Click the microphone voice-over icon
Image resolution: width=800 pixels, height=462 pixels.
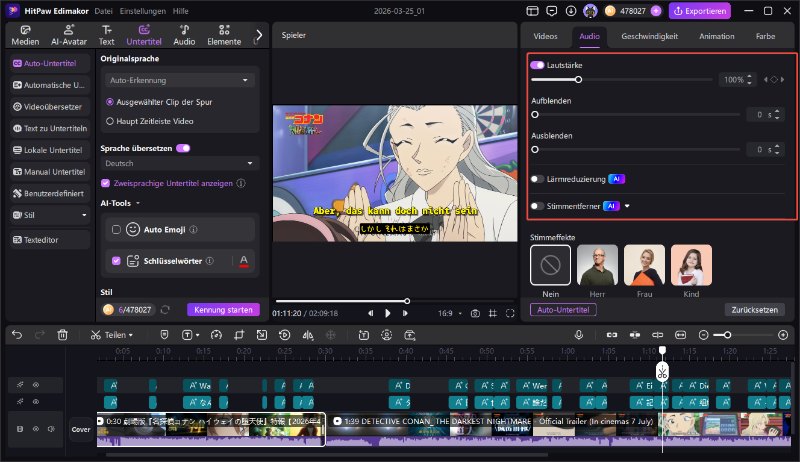pos(579,335)
